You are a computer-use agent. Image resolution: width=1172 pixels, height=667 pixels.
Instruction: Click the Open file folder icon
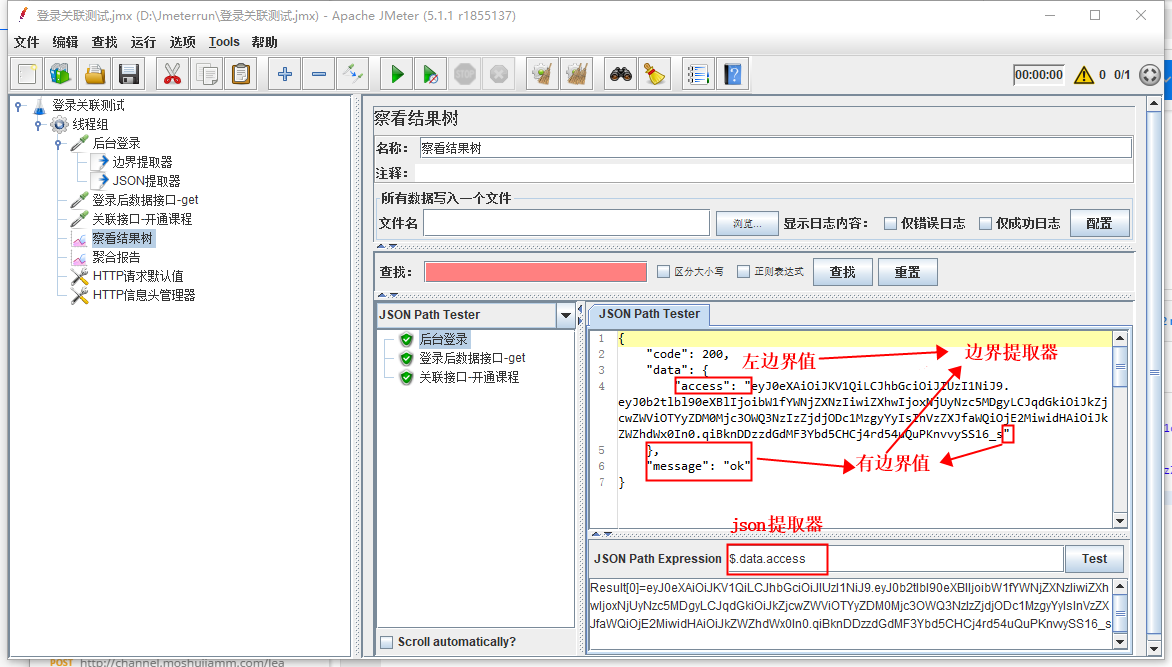(95, 74)
